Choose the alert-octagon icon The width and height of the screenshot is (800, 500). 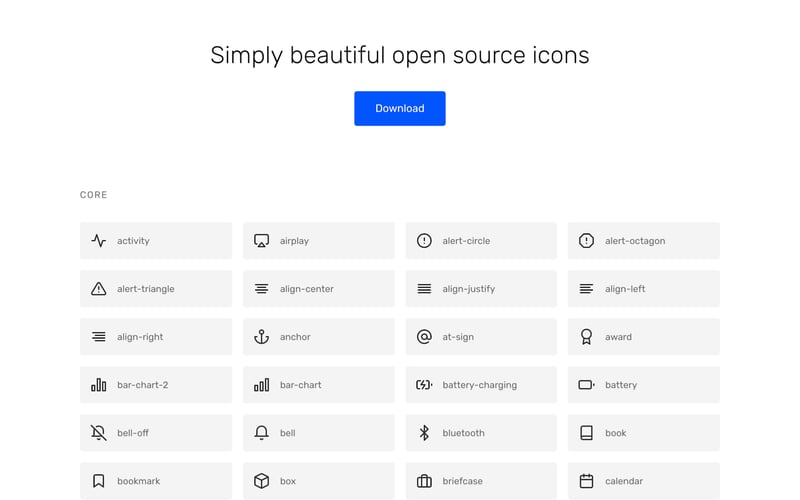[x=586, y=240]
